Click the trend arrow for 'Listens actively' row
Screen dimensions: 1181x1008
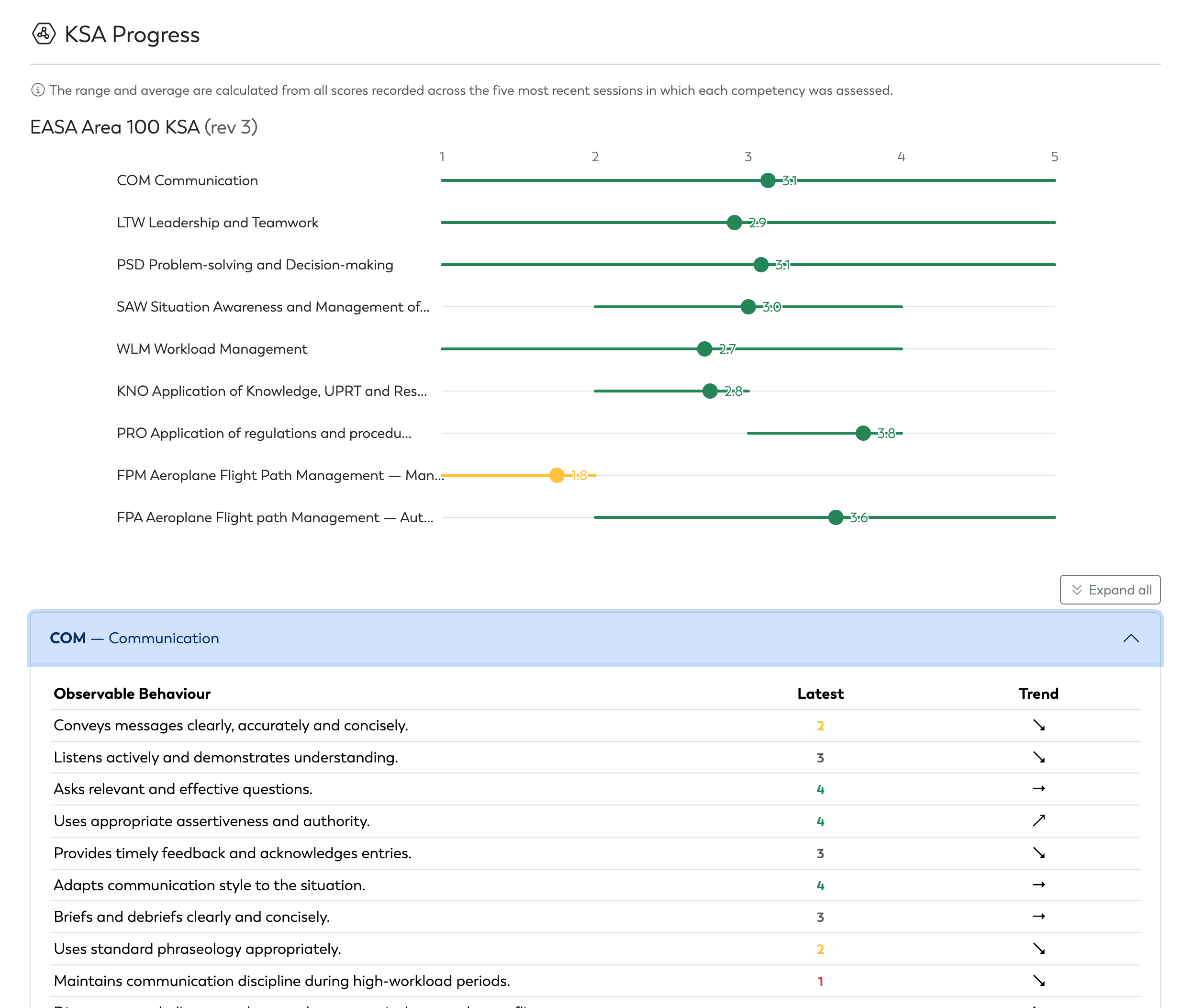[x=1038, y=757]
